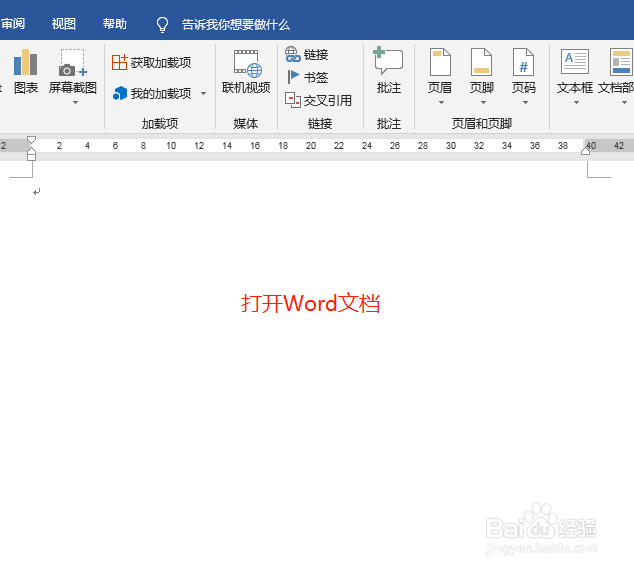634x570 pixels.
Task: Expand the 屏幕截图 dropdown arrow
Action: pyautogui.click(x=75, y=103)
